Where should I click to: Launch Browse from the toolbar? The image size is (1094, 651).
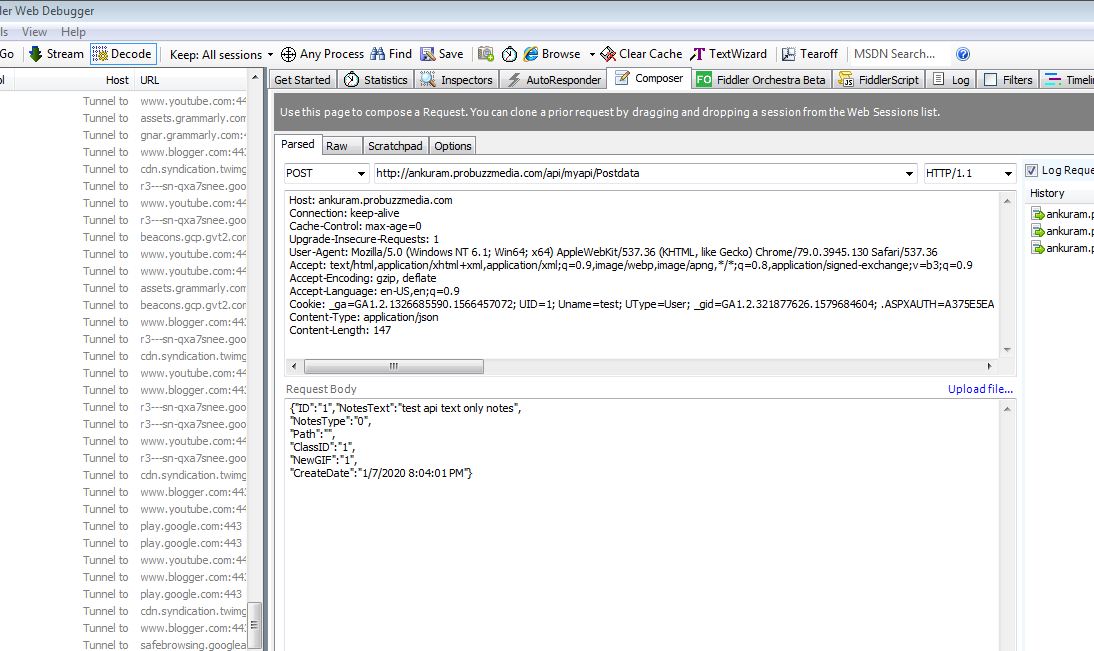(553, 54)
